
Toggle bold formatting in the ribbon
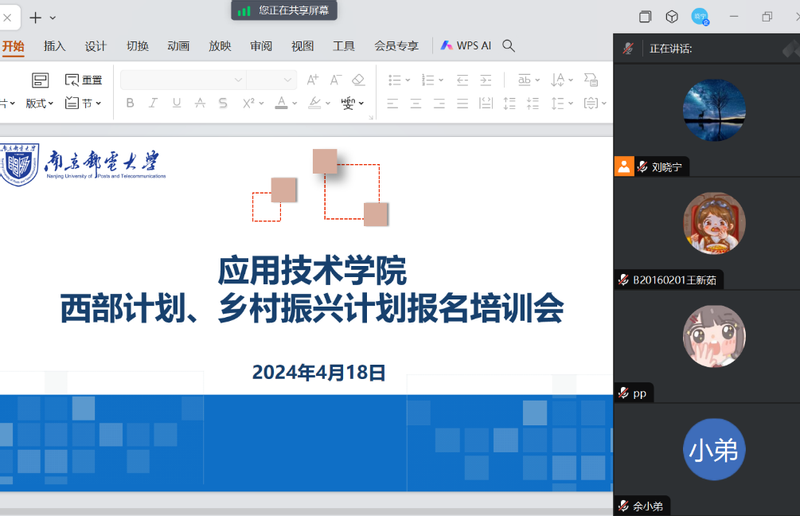(129, 103)
